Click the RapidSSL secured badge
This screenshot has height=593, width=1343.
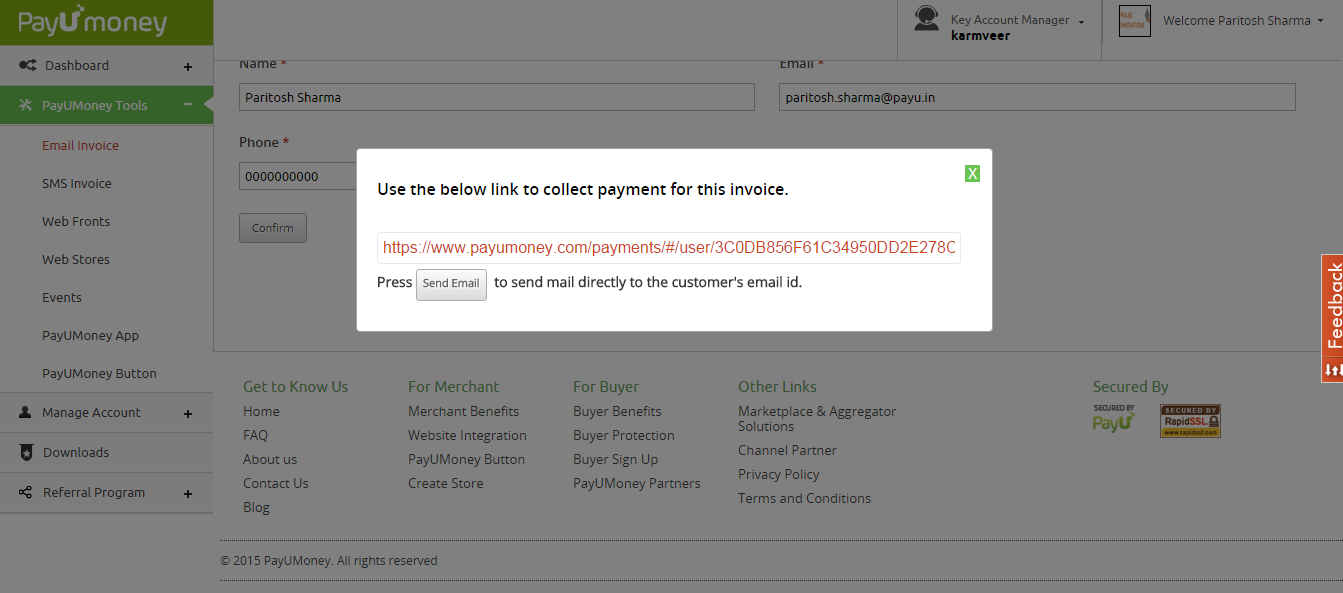1190,420
